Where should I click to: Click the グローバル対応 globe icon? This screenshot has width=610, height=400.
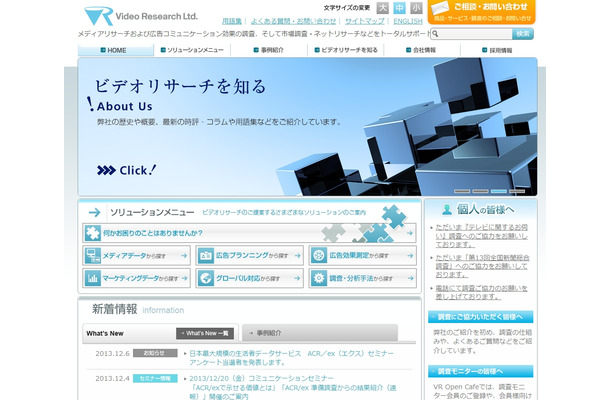pyautogui.click(x=206, y=278)
